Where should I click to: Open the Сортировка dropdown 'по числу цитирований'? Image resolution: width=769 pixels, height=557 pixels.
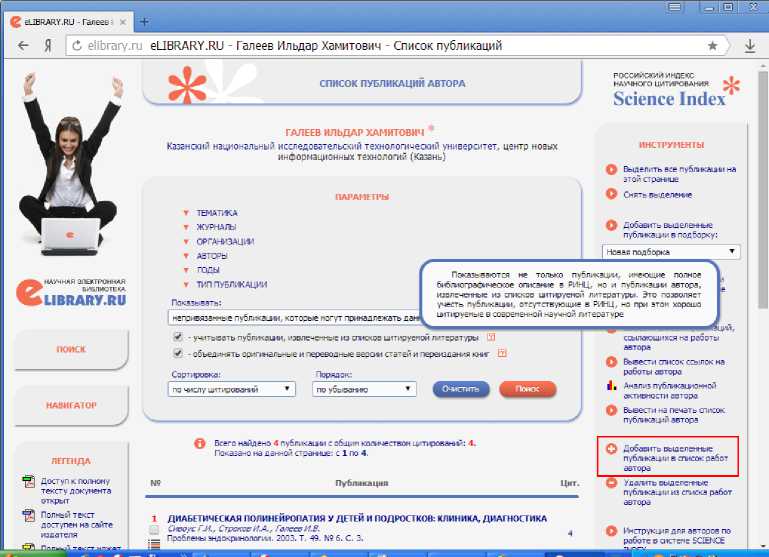pyautogui.click(x=231, y=389)
